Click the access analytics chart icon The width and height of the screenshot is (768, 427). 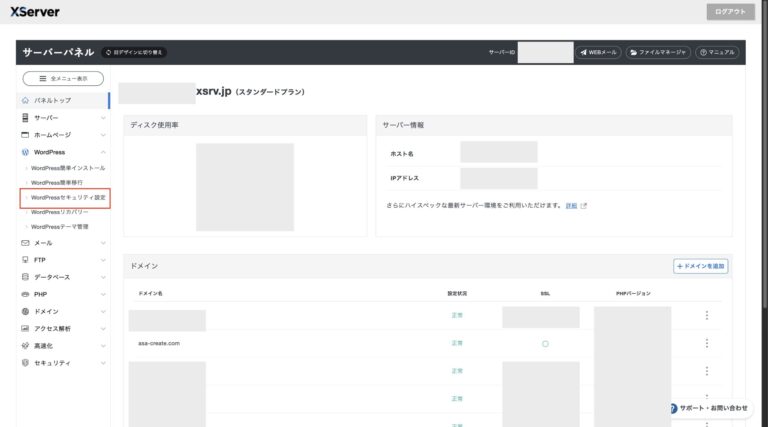coord(25,328)
